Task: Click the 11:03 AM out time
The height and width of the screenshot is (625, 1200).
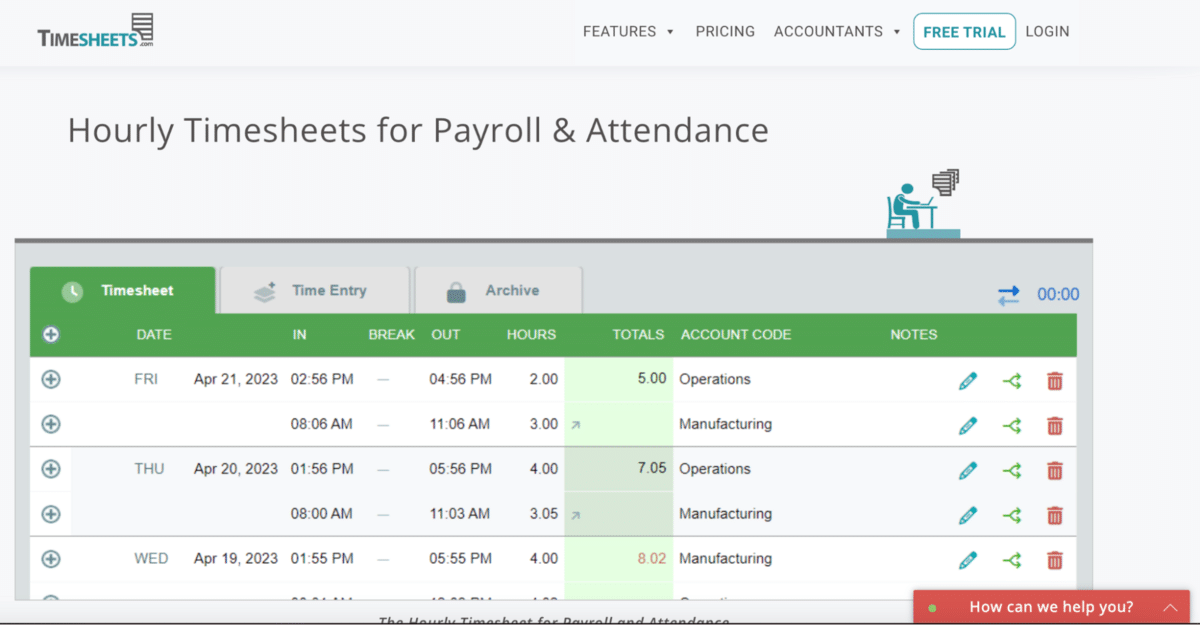Action: (460, 514)
